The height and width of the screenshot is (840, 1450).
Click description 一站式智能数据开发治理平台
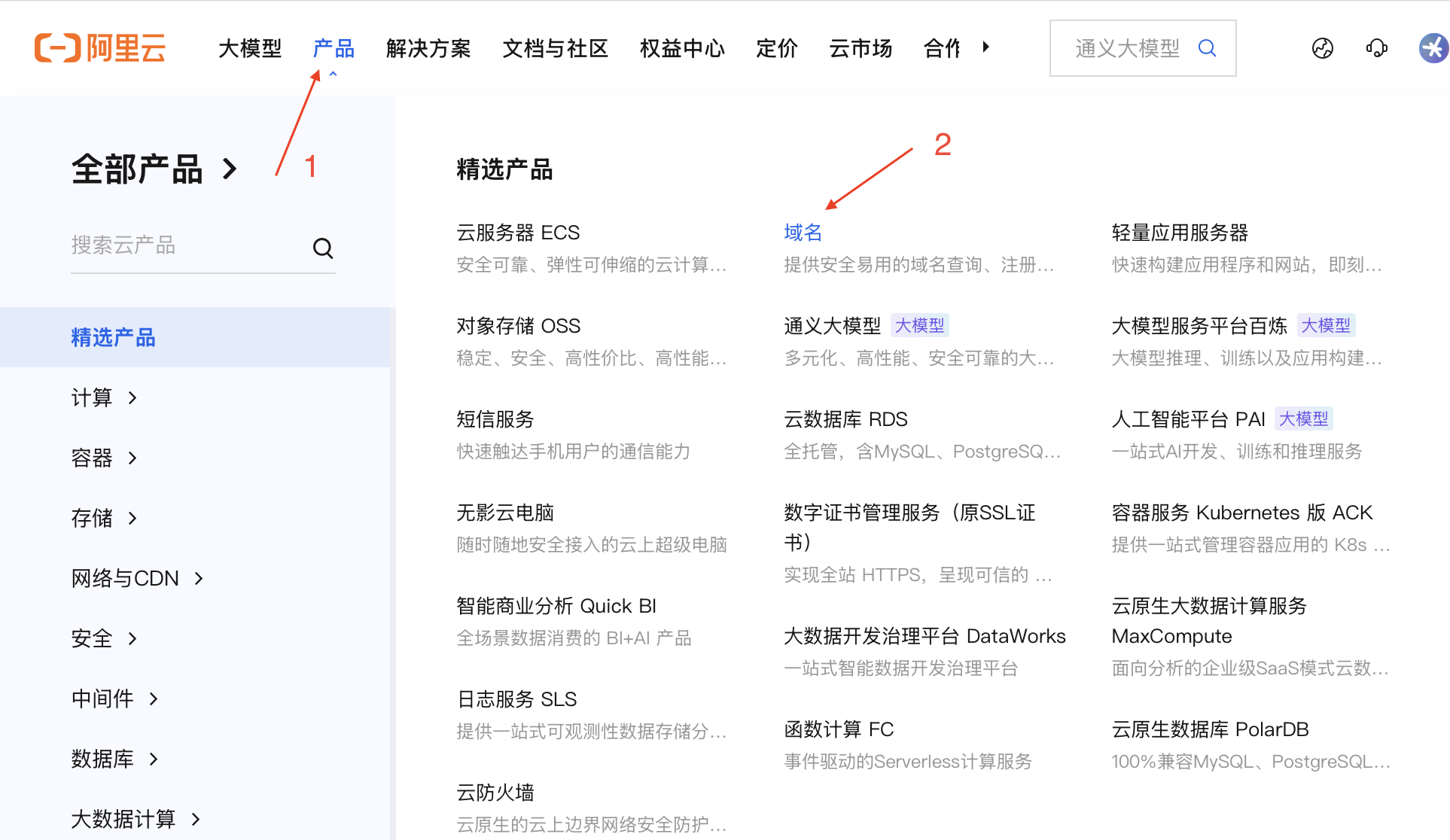click(x=900, y=668)
